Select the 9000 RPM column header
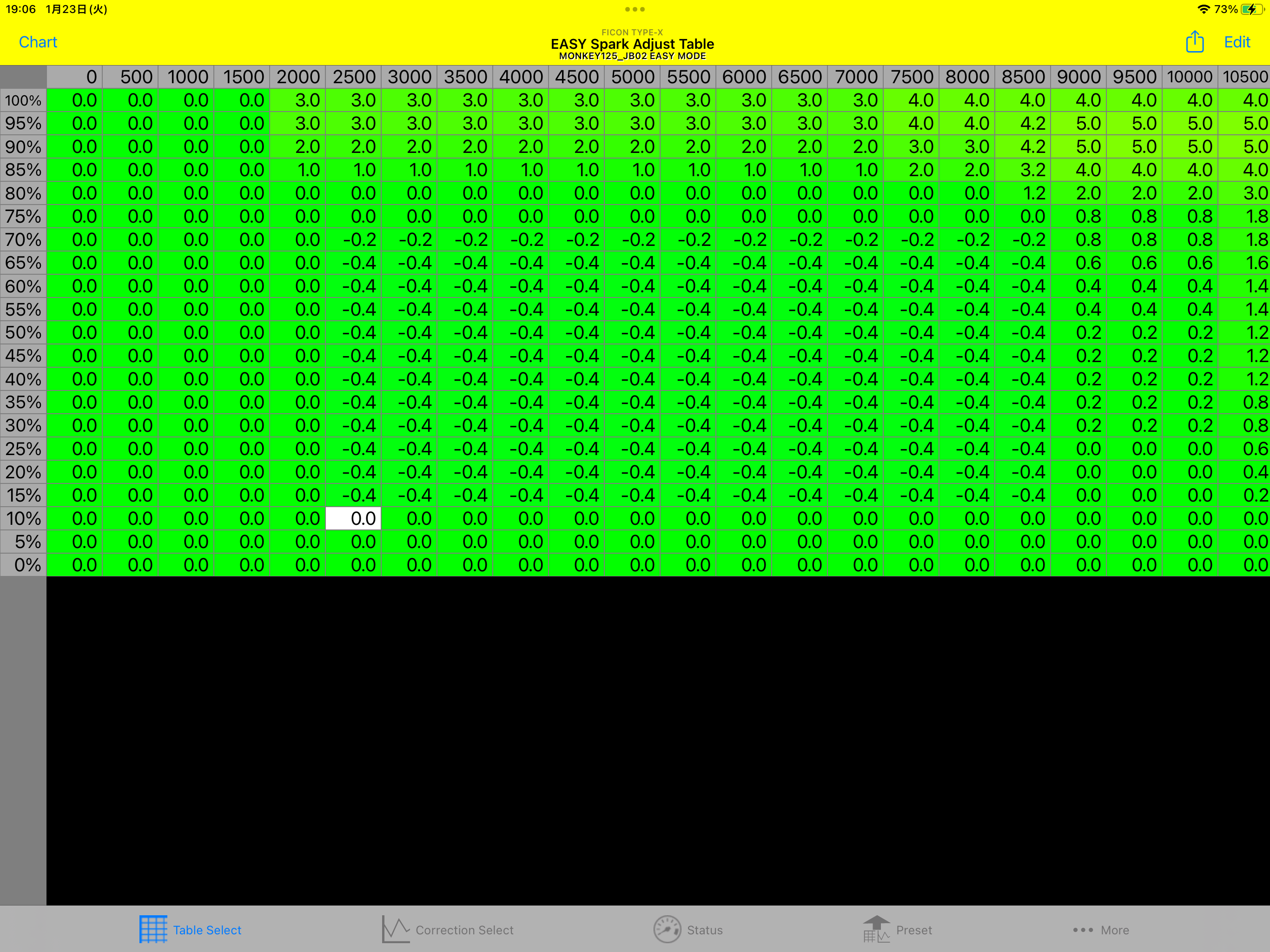 1078,77
